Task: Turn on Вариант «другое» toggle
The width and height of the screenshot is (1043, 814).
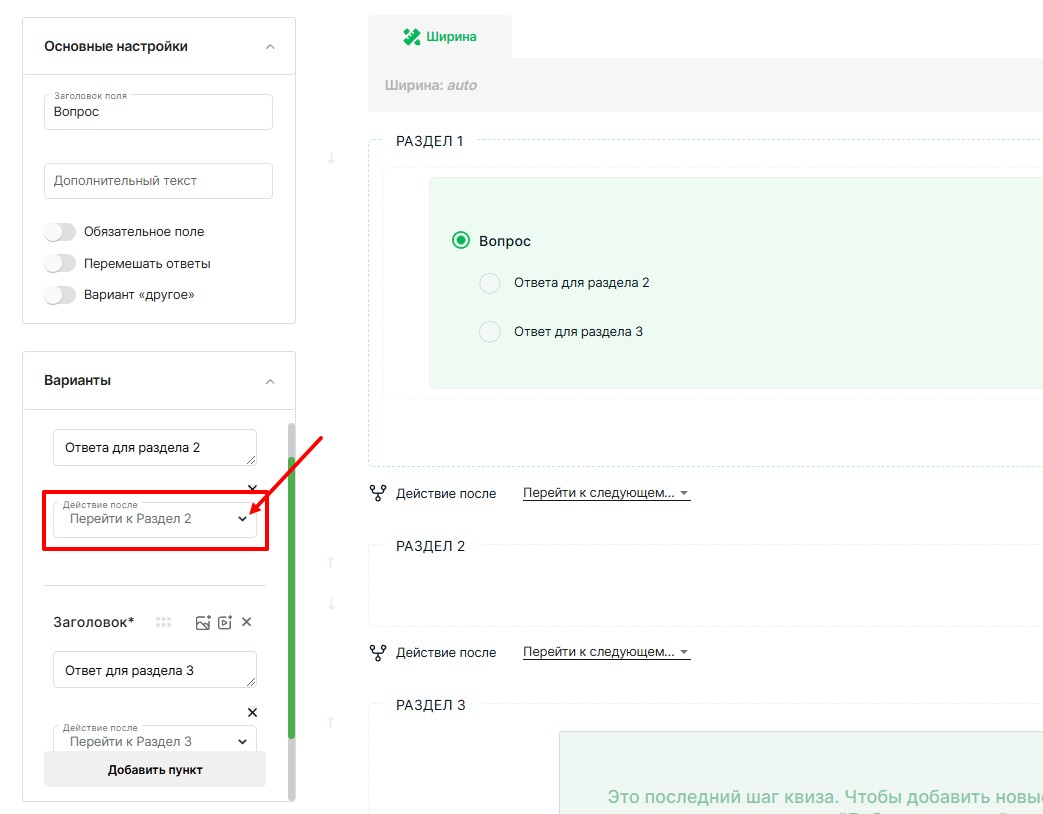Action: click(x=60, y=295)
